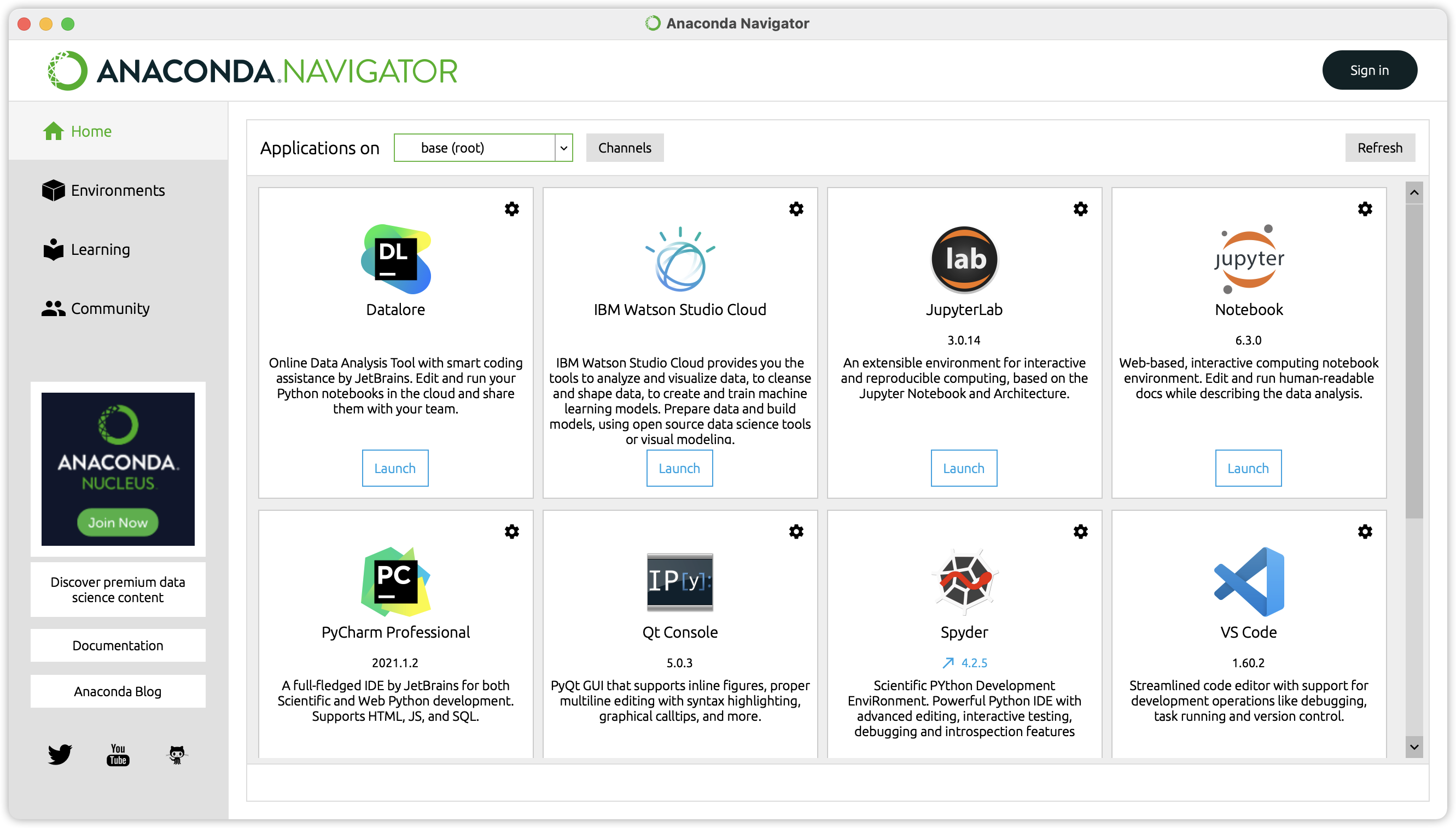Screen dimensions: 1456x828
Task: Click JupyterLab version 3.0.14 text
Action: pyautogui.click(x=964, y=340)
